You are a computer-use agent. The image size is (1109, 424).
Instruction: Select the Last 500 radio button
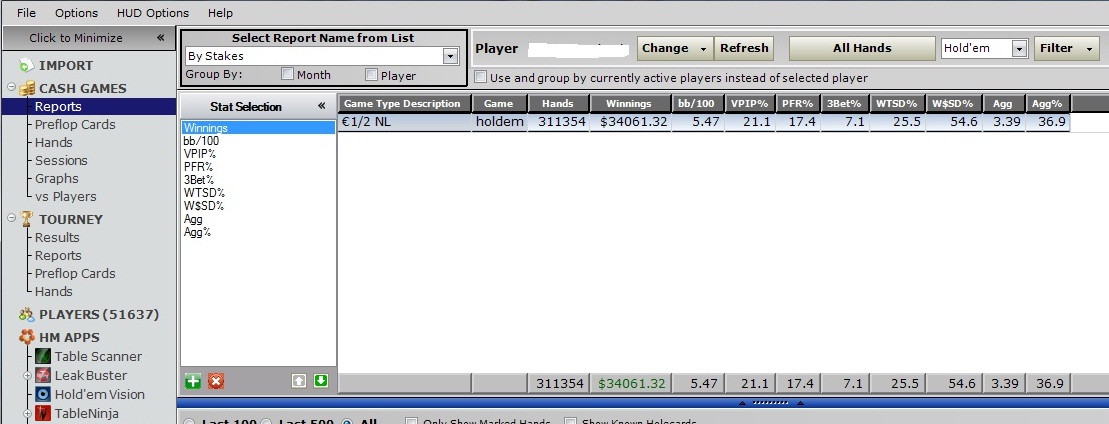coord(267,423)
